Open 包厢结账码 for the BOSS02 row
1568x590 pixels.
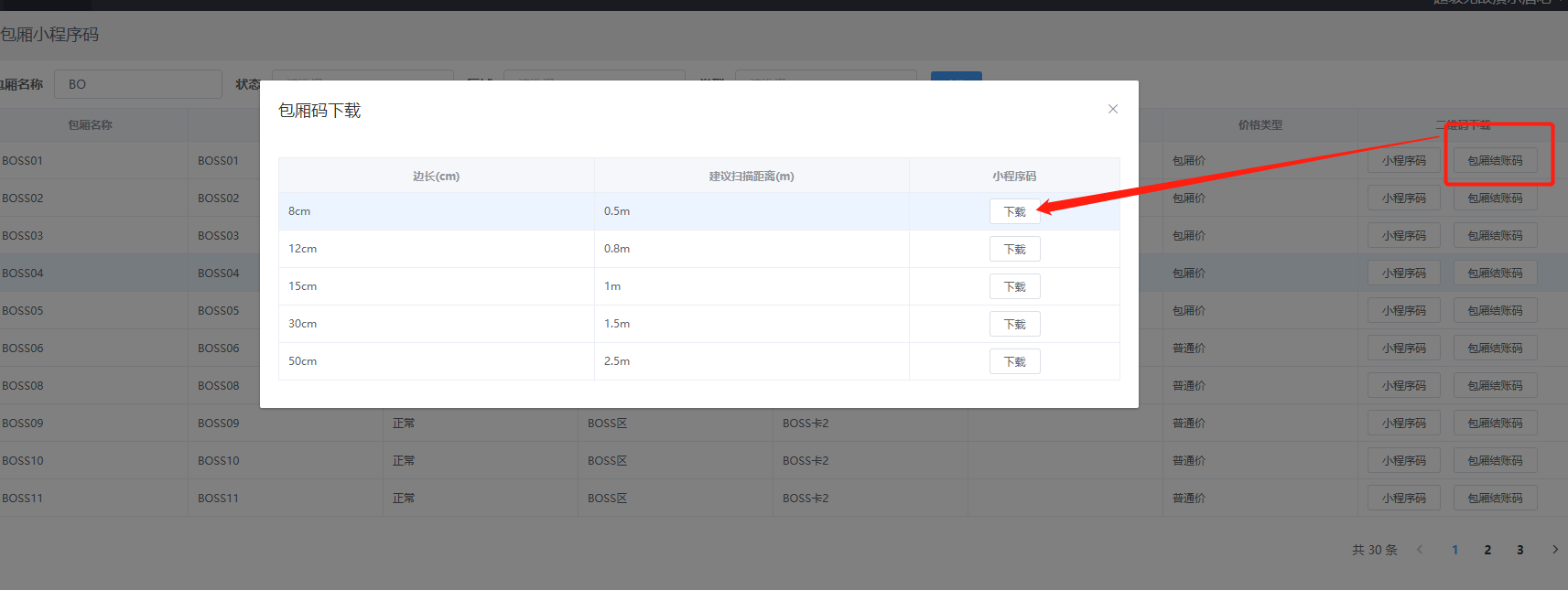click(1496, 198)
